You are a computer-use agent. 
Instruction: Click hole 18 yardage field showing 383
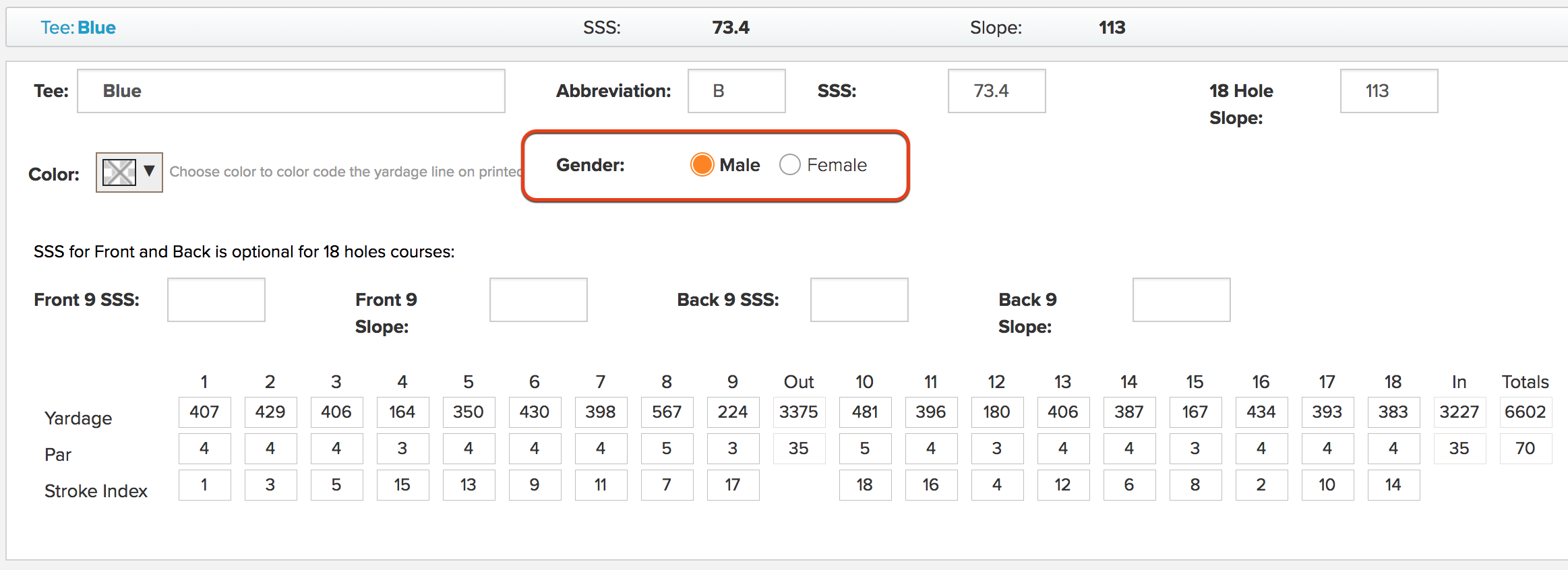coord(1393,412)
